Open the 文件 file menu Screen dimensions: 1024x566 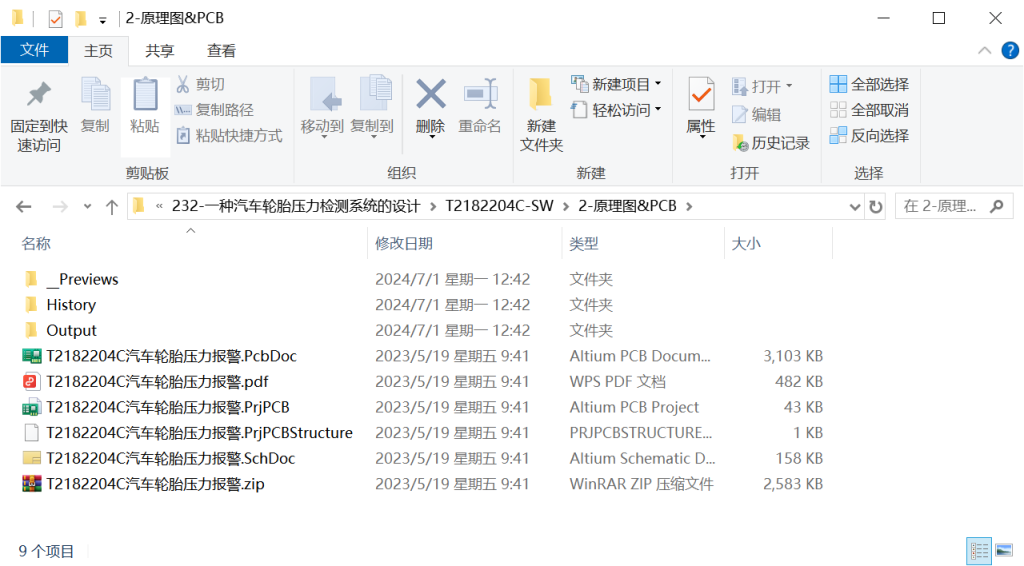[34, 50]
